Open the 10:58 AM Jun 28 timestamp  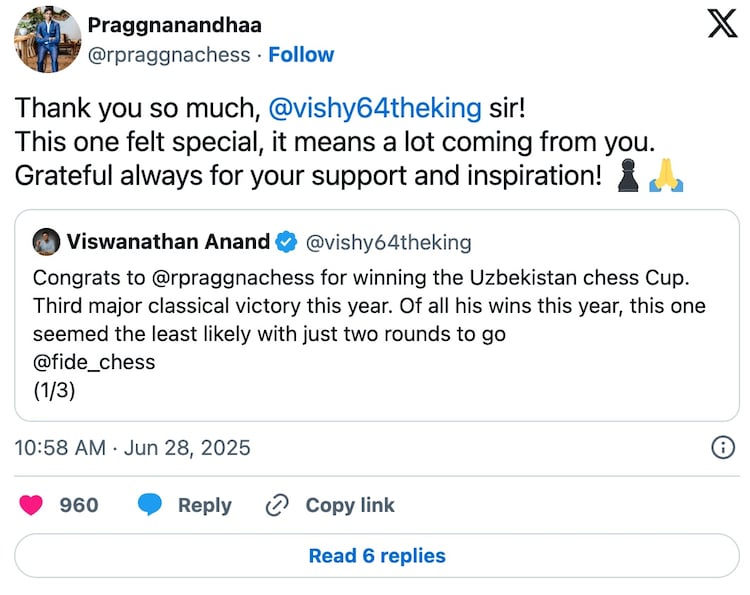pyautogui.click(x=132, y=447)
